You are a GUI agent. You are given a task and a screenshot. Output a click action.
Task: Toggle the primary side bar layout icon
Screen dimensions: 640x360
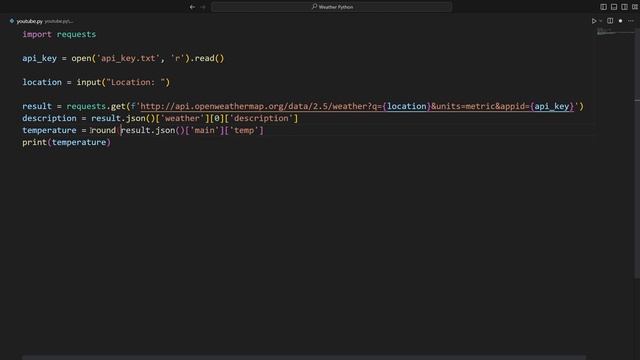[603, 7]
